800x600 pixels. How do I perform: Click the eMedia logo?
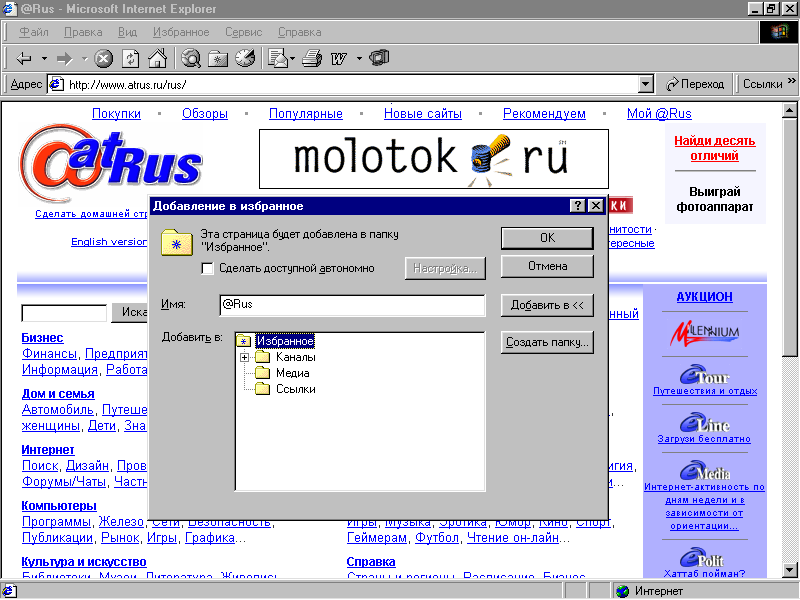point(704,470)
